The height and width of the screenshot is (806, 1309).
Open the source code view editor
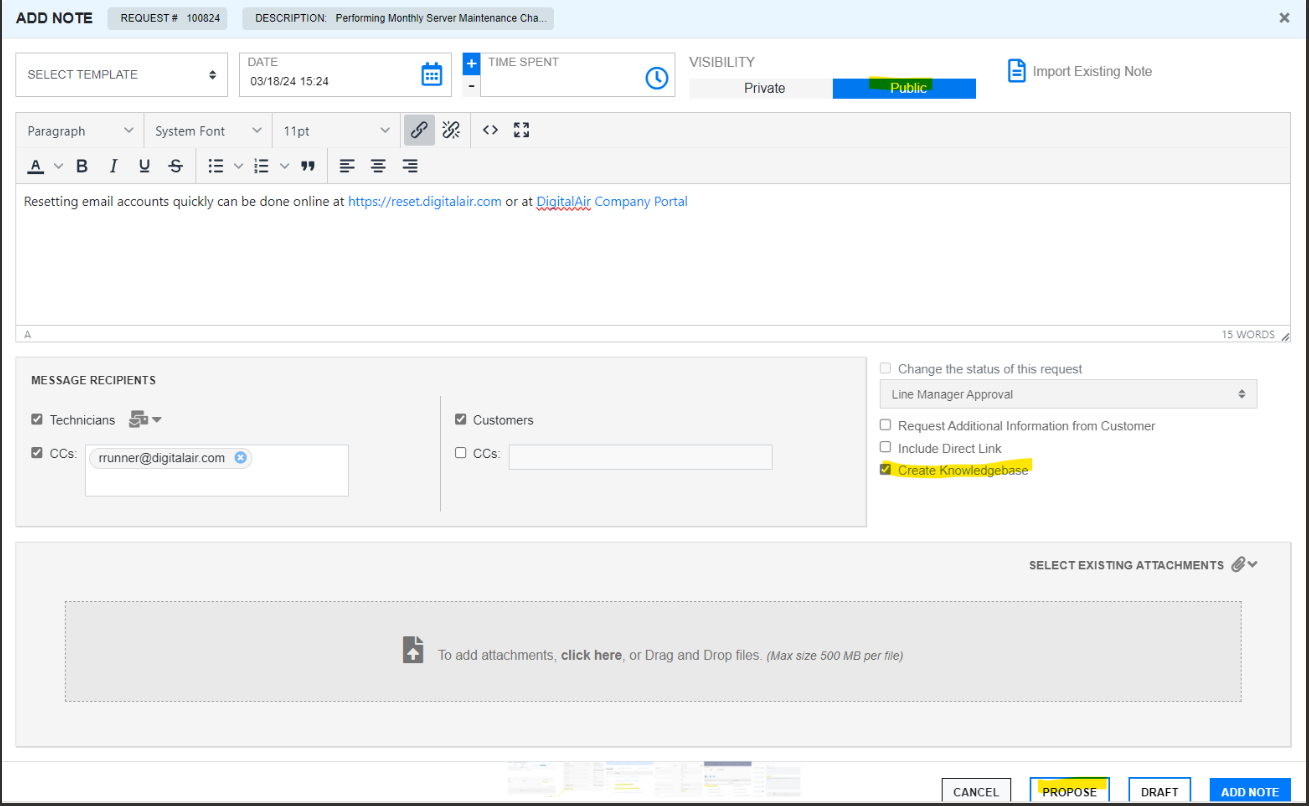489,129
